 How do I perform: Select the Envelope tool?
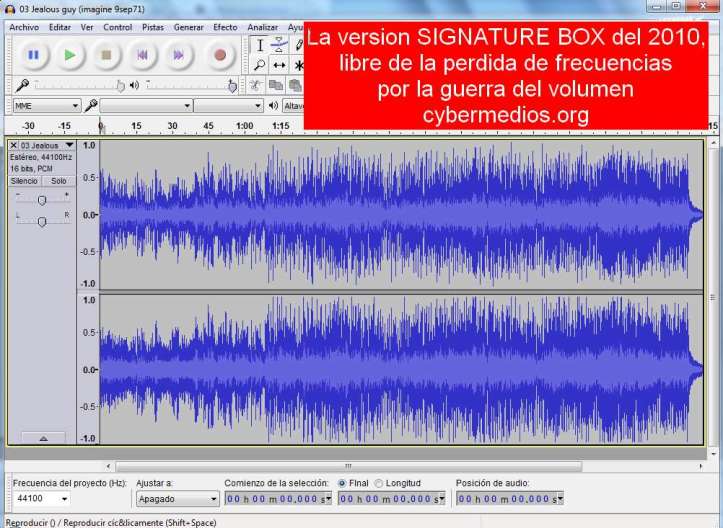(x=280, y=45)
